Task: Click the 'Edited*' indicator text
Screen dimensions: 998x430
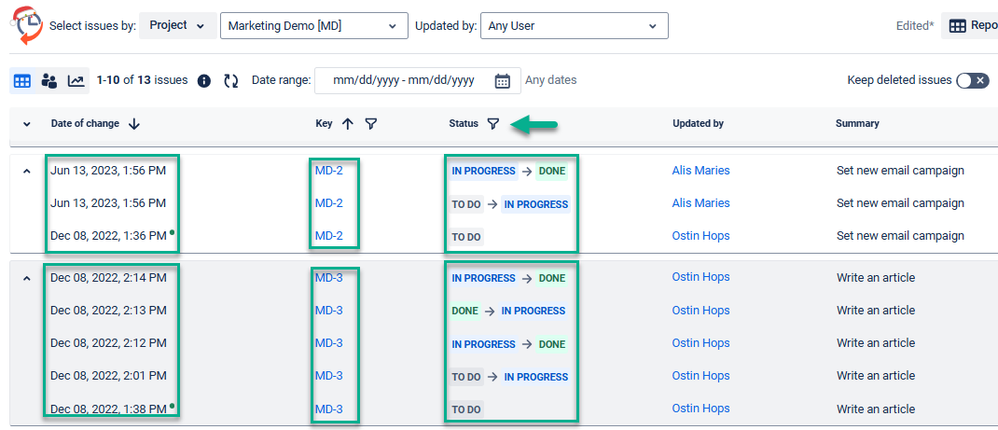Action: point(915,25)
